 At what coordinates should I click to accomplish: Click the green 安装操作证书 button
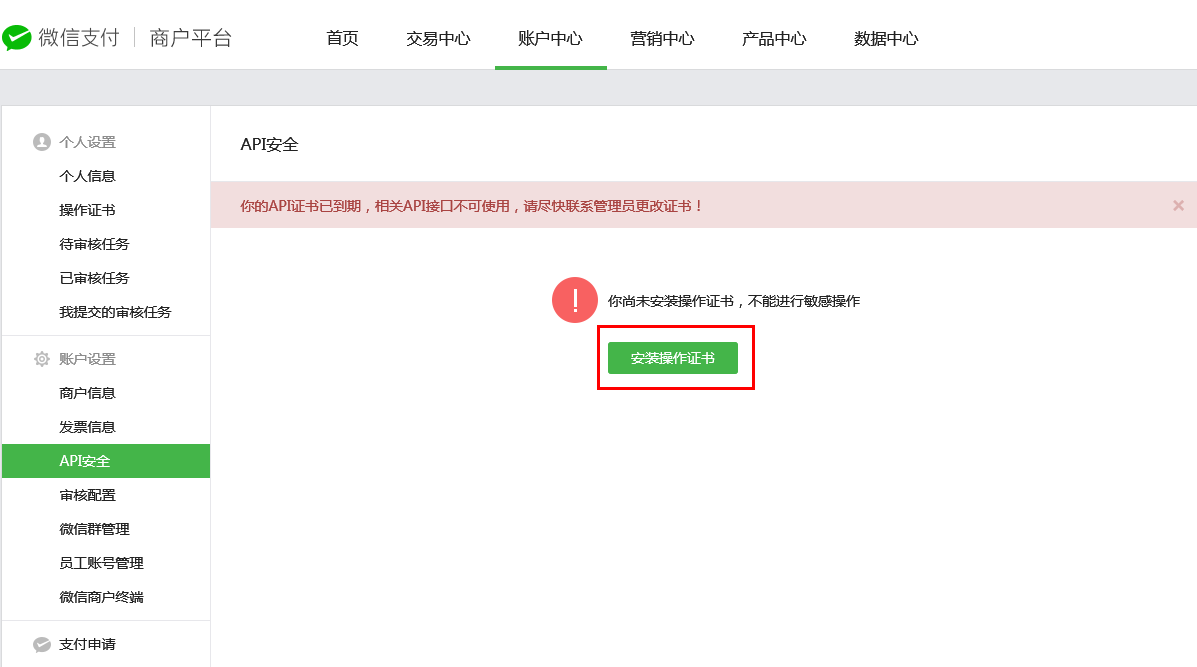(x=672, y=358)
